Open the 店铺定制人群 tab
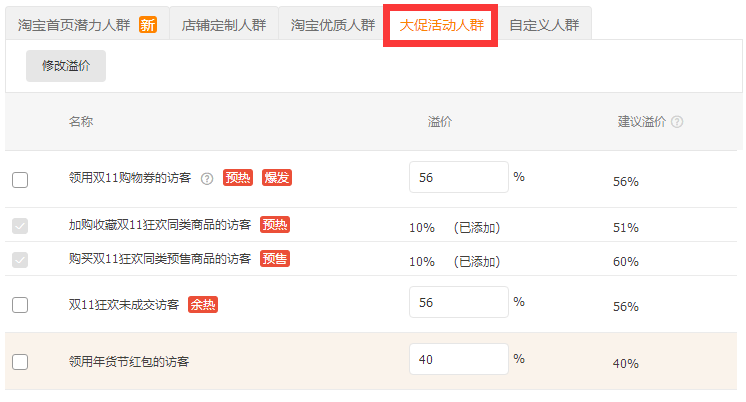The image size is (746, 402). coord(224,24)
